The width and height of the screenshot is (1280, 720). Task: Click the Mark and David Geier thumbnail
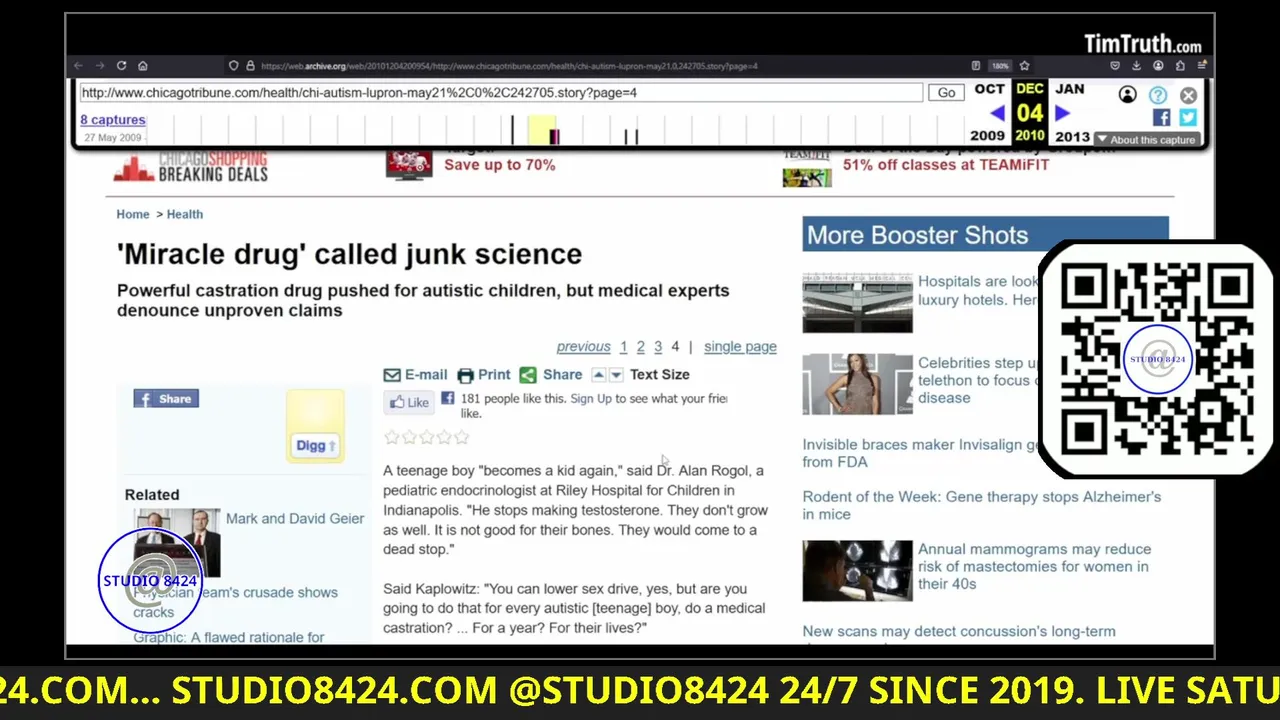[177, 543]
